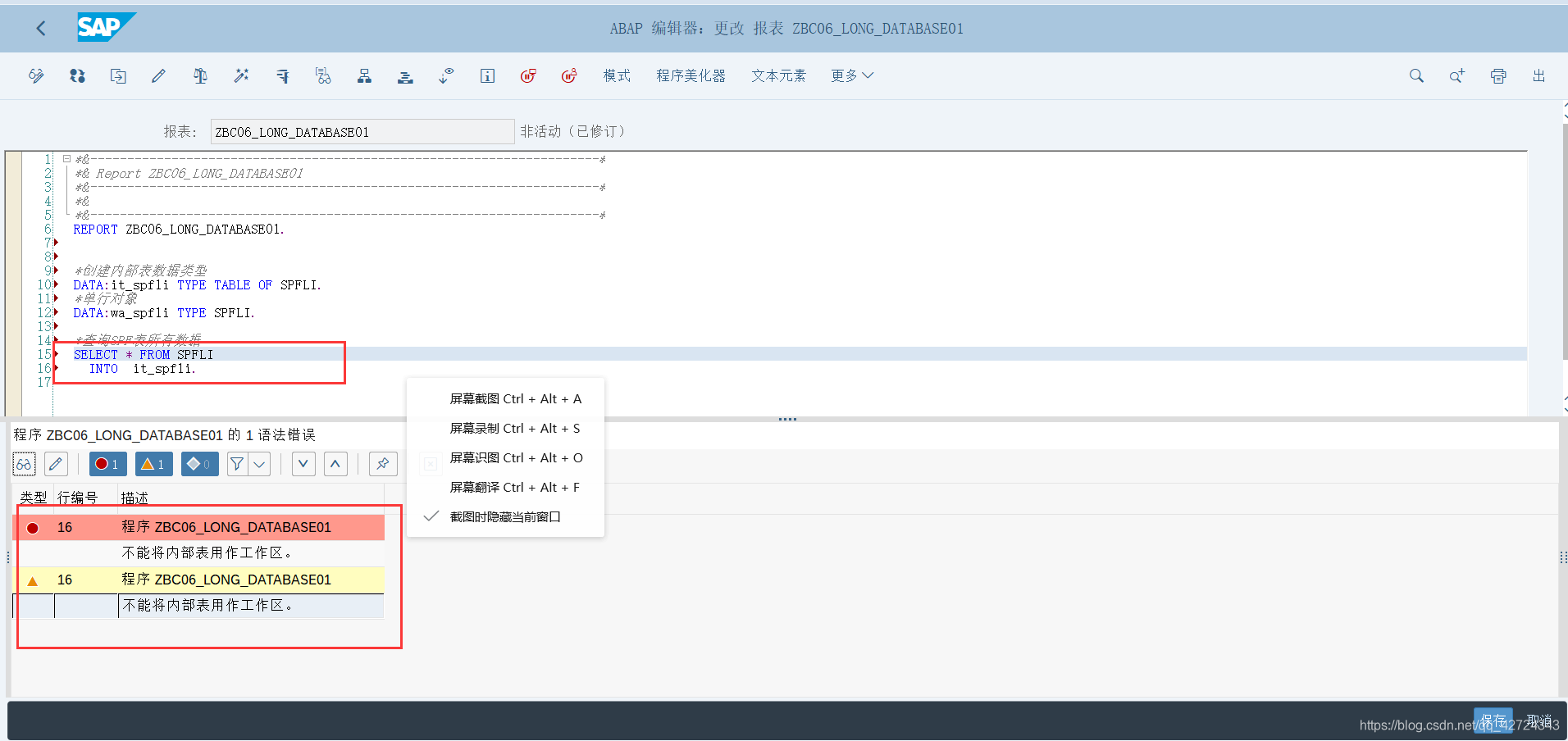This screenshot has width=1568, height=741.
Task: Click REPORT ZBC06_LONG_DATABASE01 code line
Action: coord(179,230)
